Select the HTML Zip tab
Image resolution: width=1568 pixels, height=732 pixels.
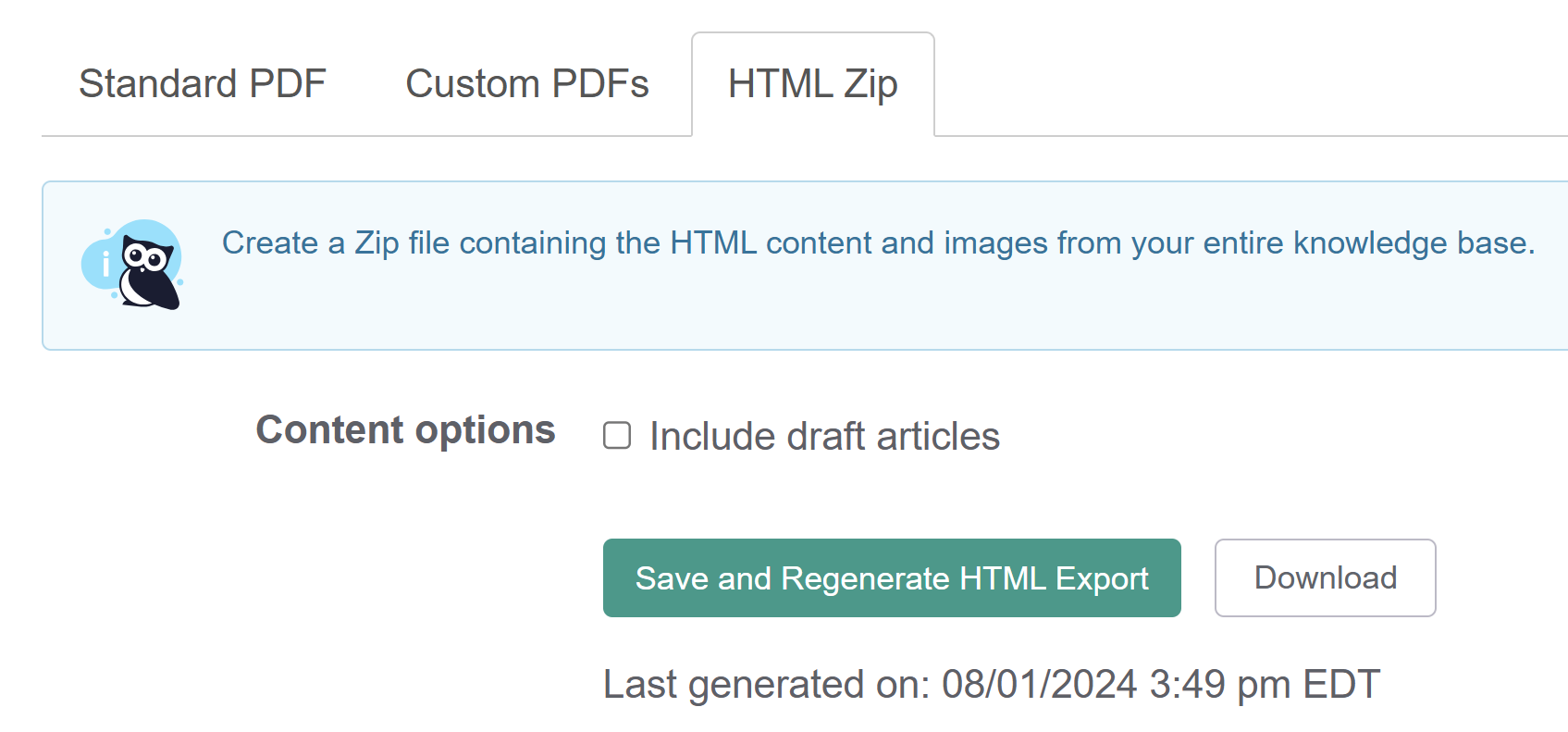(x=812, y=84)
